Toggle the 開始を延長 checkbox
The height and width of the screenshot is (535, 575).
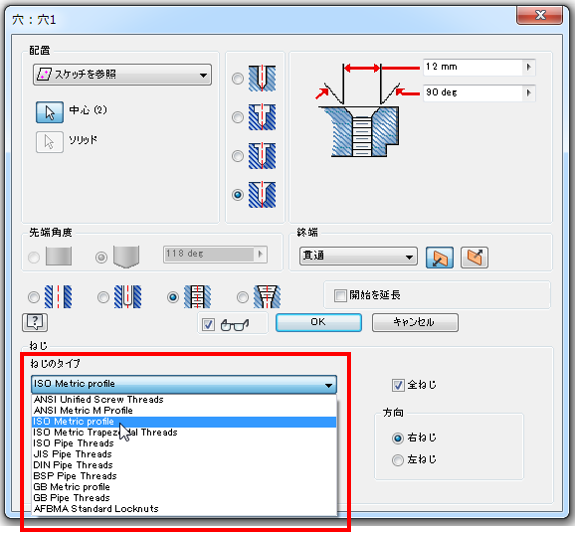[340, 295]
